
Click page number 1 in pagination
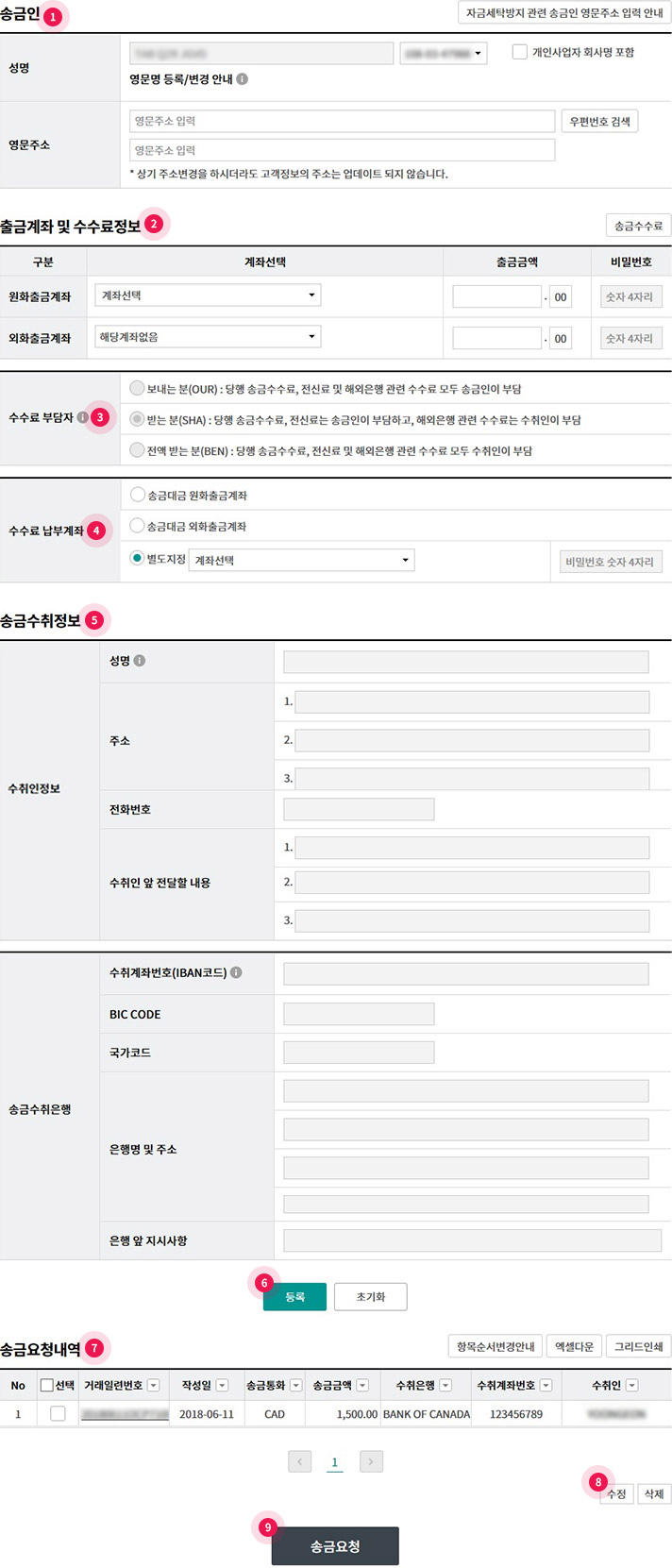pyautogui.click(x=334, y=1461)
